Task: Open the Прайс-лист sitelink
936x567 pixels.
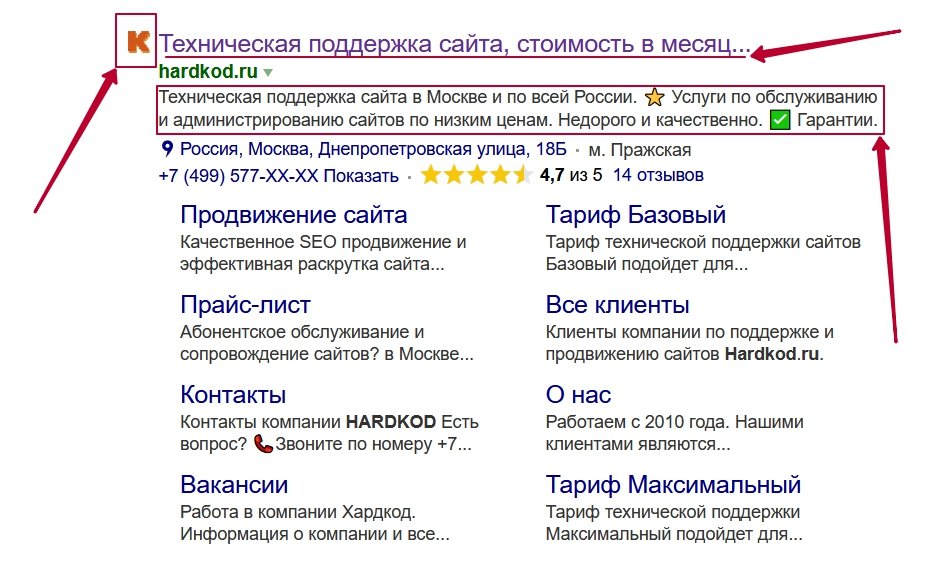Action: coord(245,305)
